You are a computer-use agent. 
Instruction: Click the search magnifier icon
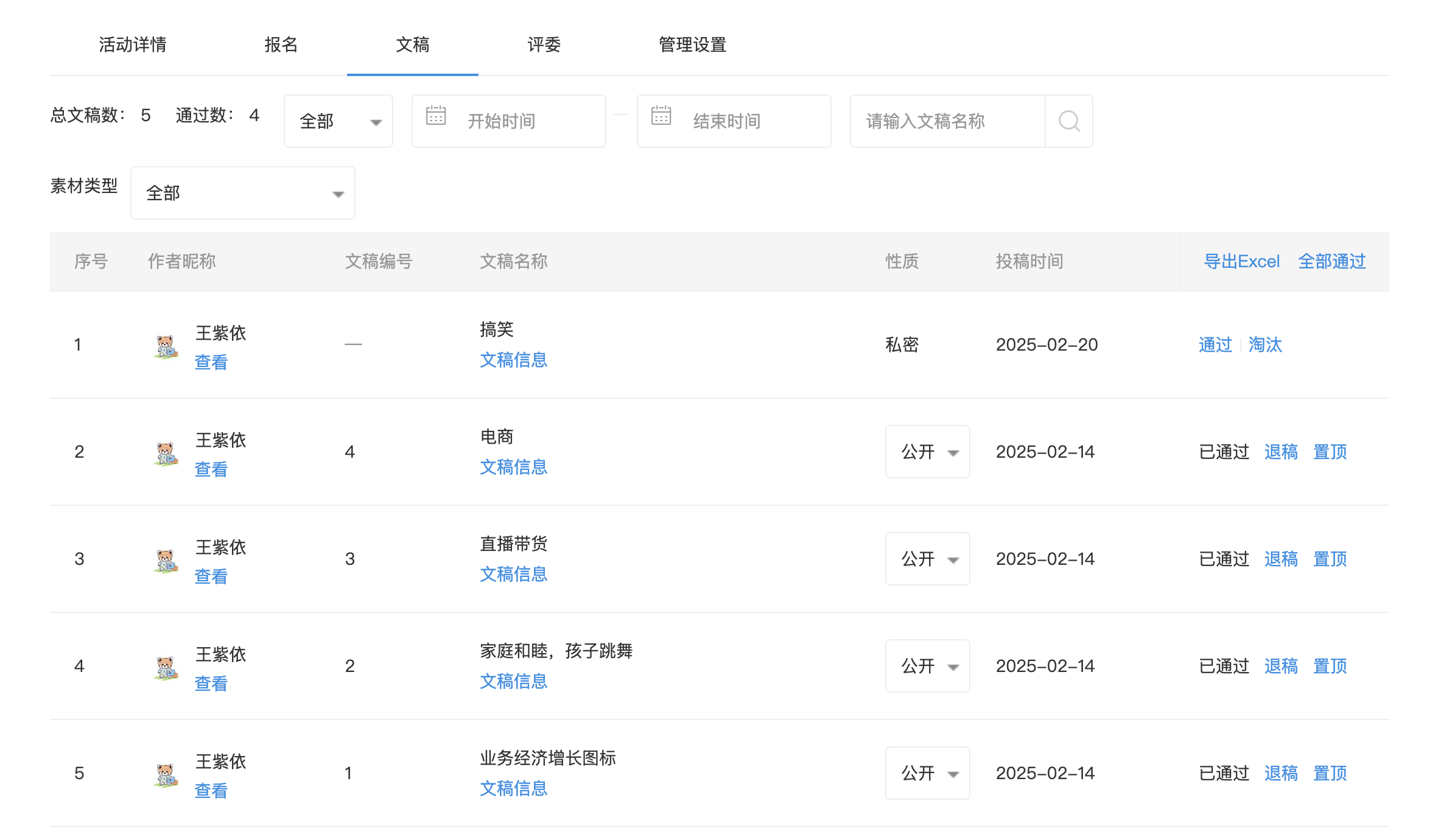click(x=1069, y=121)
